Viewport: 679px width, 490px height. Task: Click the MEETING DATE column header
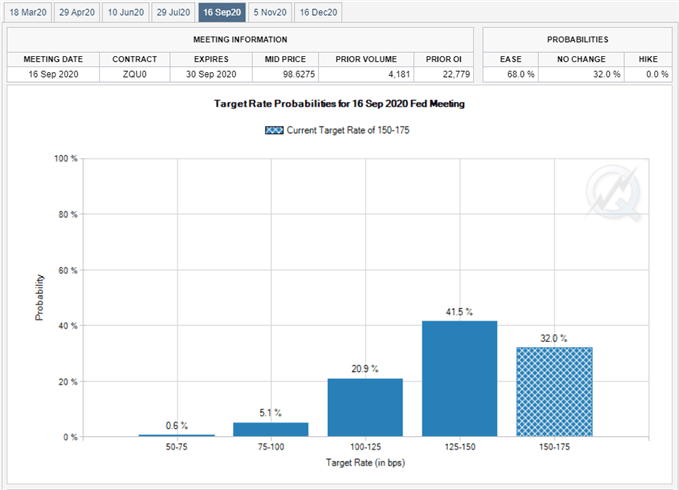click(53, 59)
